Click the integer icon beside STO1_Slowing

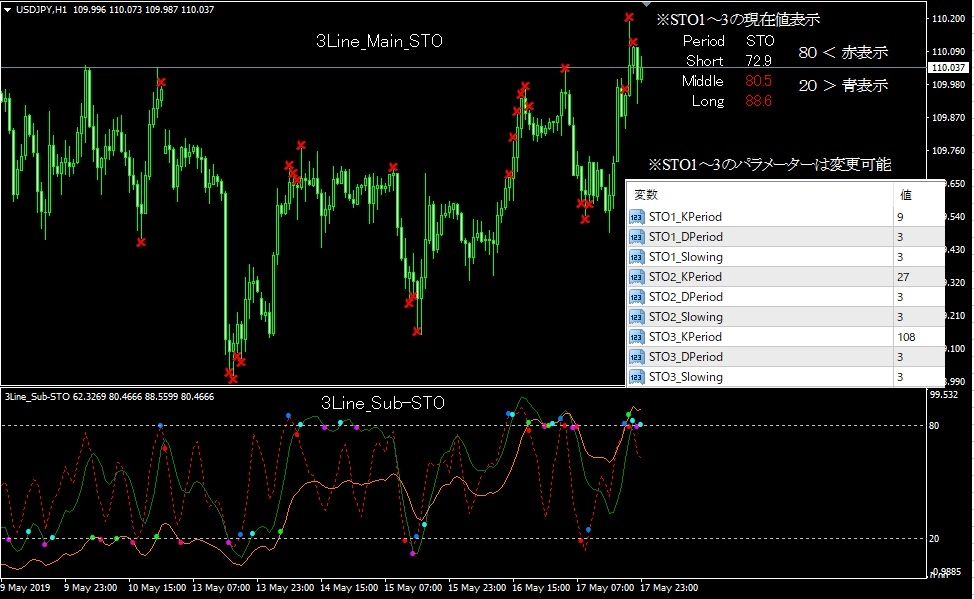pyautogui.click(x=636, y=257)
